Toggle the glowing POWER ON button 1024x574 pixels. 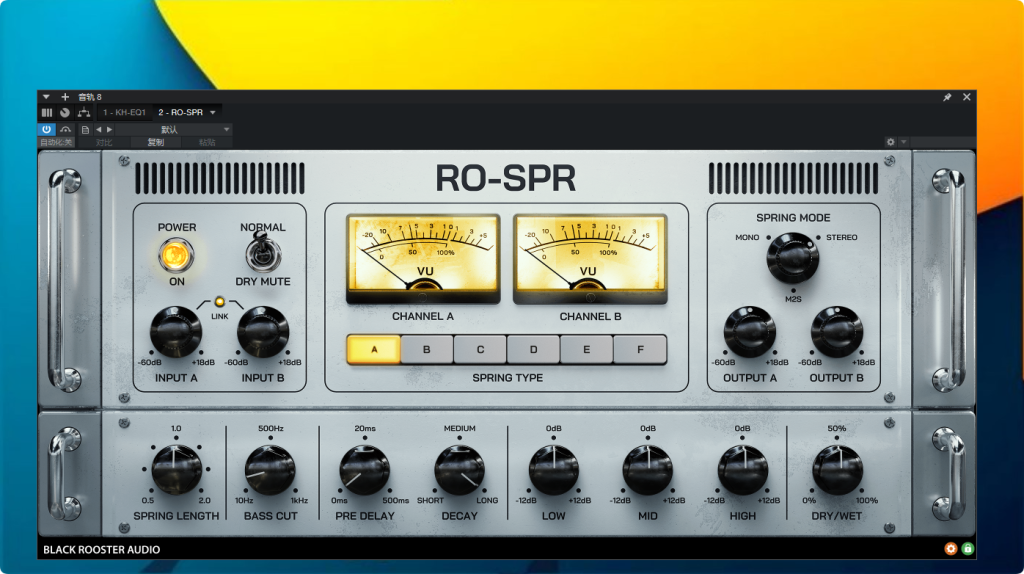coord(176,255)
